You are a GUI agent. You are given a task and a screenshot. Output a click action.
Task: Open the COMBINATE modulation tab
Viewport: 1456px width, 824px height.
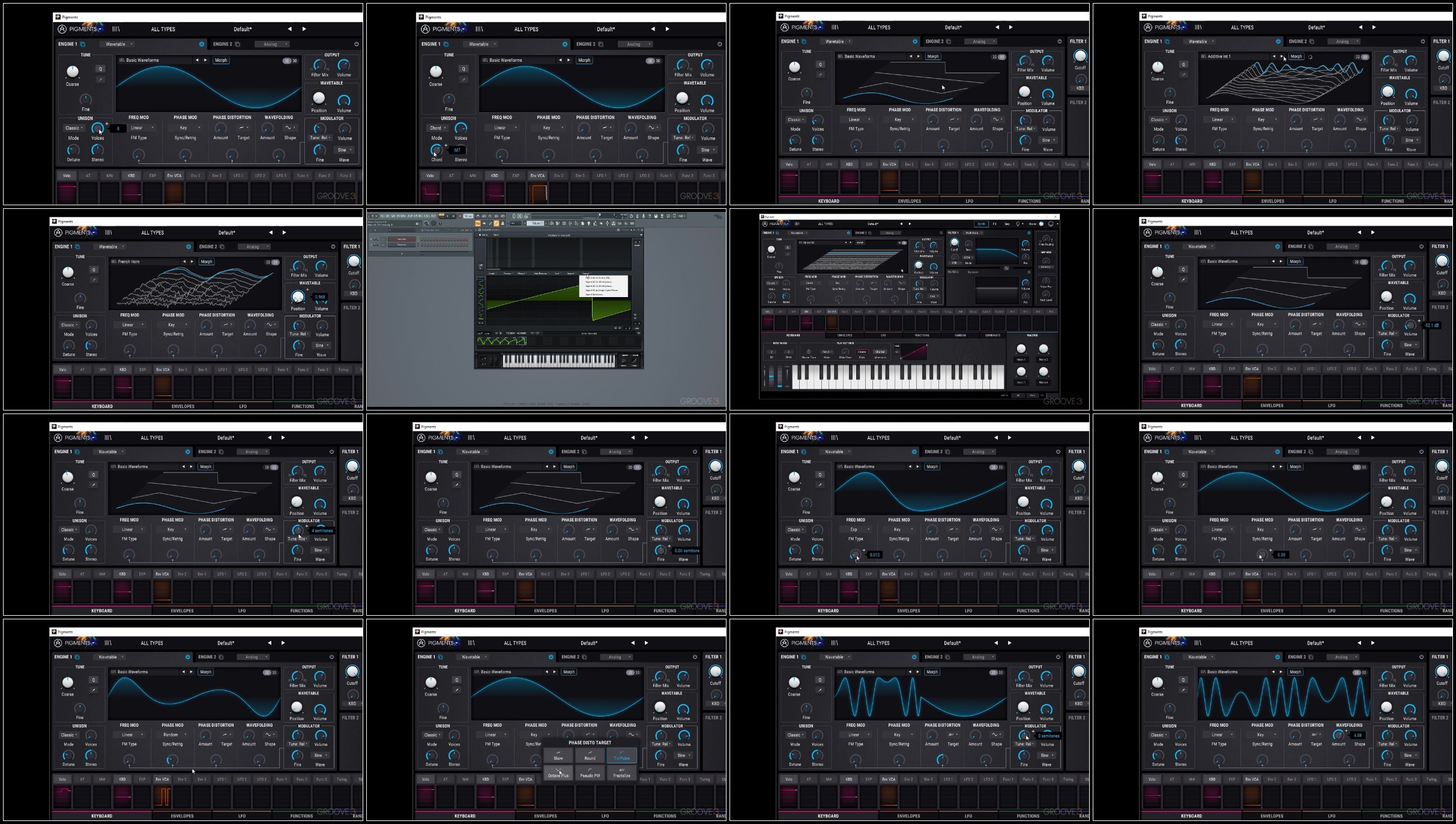click(x=992, y=335)
